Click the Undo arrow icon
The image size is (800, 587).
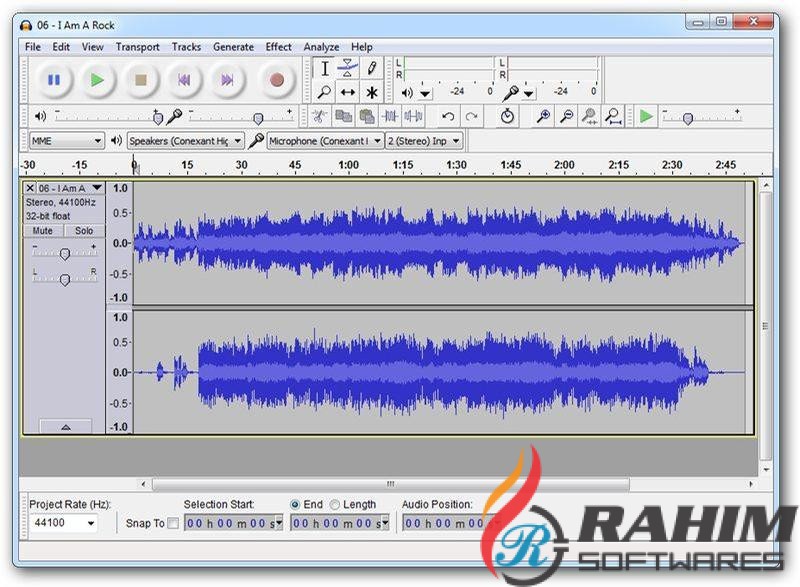coord(448,117)
